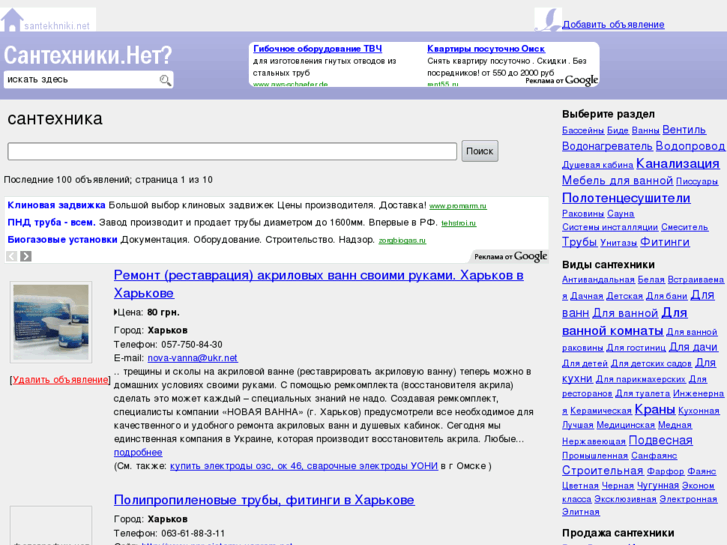The height and width of the screenshot is (545, 727).
Task: Open listing Ремонт акриловых ванн title
Action: coord(319,284)
